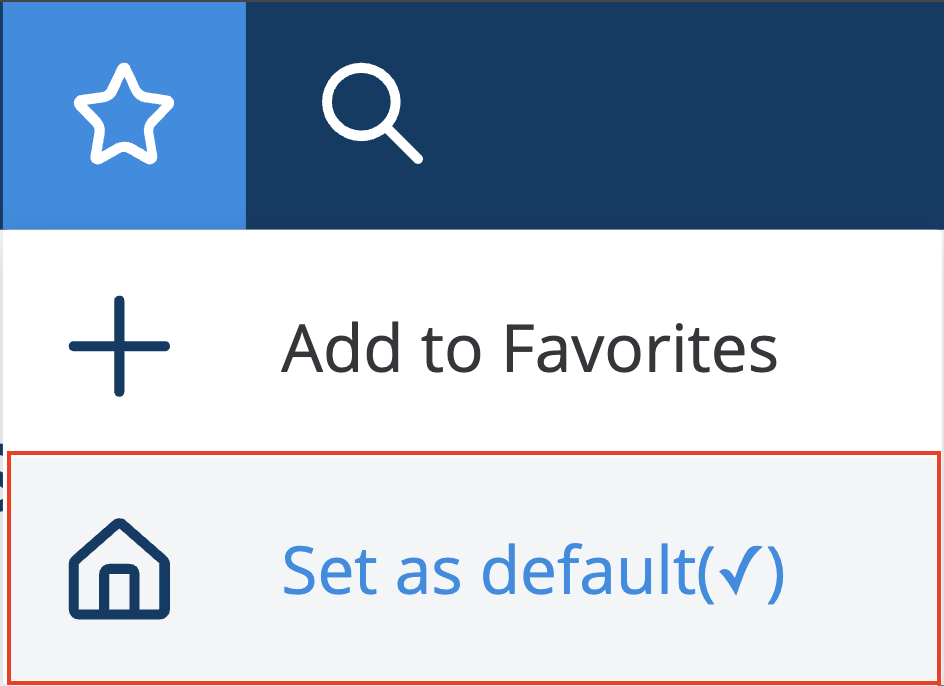Click the blank area of the highlighted default row
The width and height of the screenshot is (944, 686).
(861, 569)
